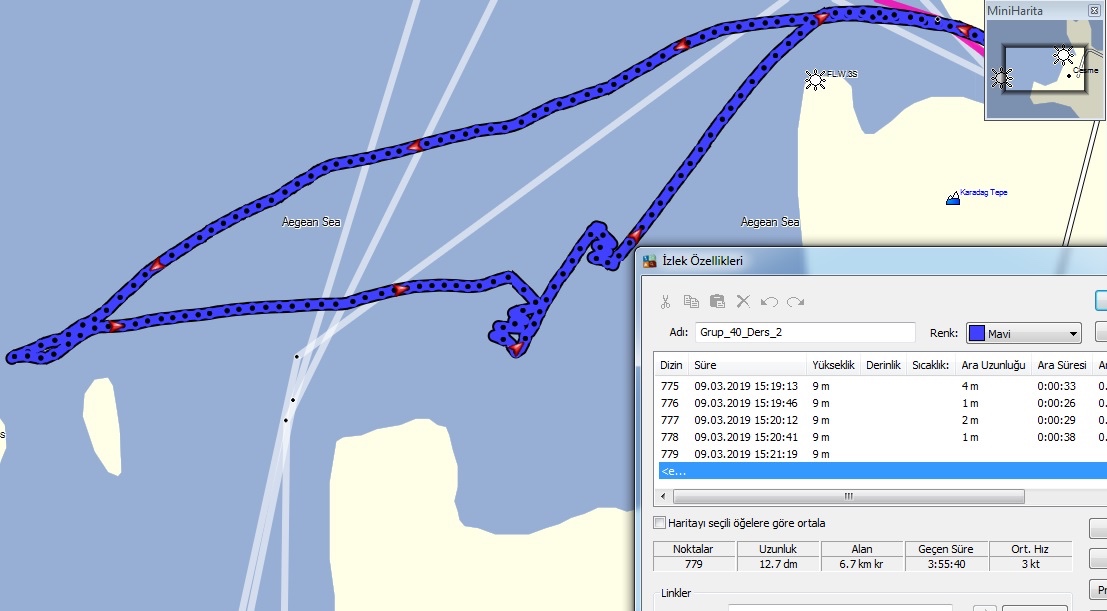Click the blue Mavi color swatch
The height and width of the screenshot is (611, 1107).
click(977, 333)
